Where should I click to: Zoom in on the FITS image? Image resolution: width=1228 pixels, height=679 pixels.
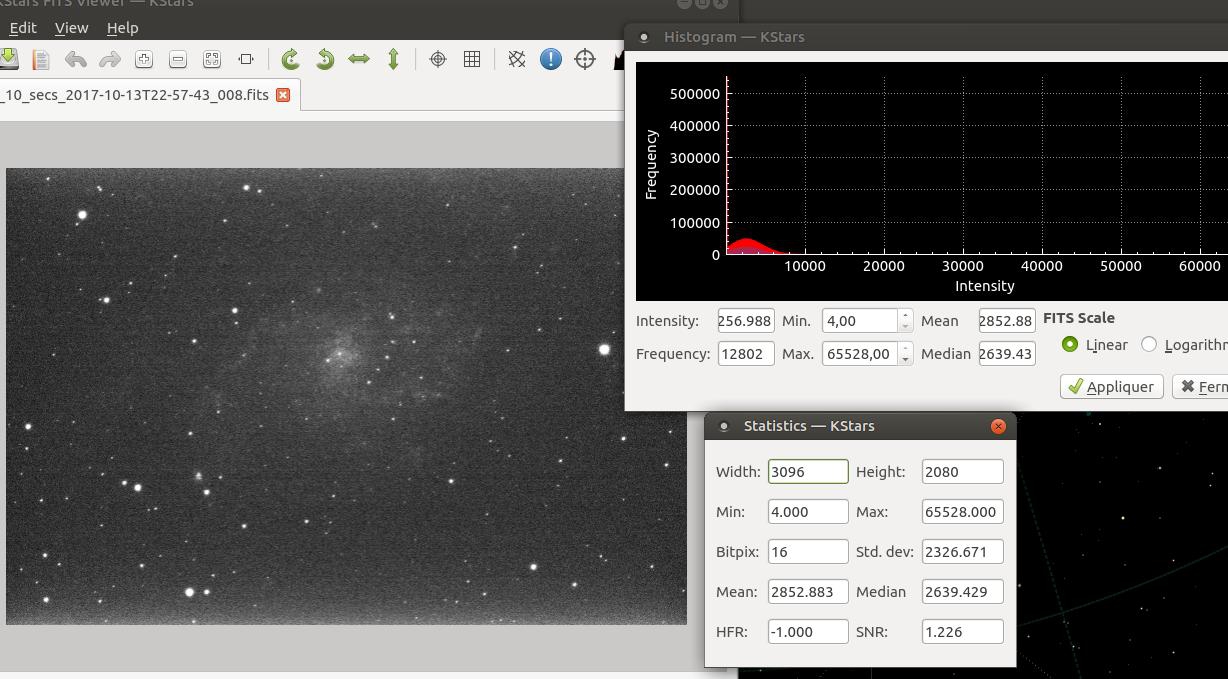144,59
